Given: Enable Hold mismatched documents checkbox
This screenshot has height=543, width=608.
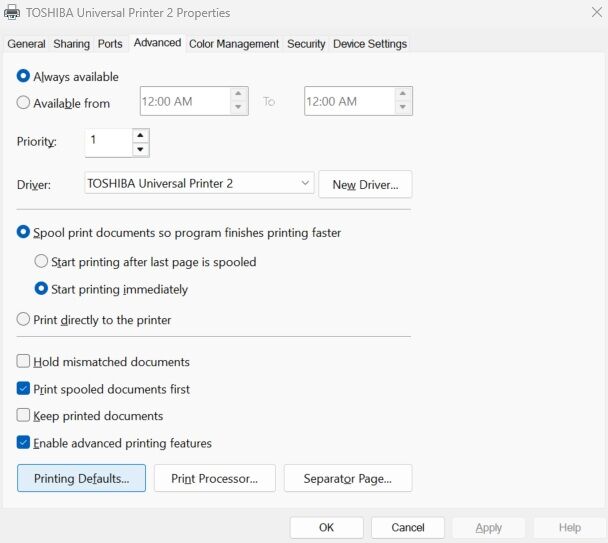Looking at the screenshot, I should (x=24, y=362).
